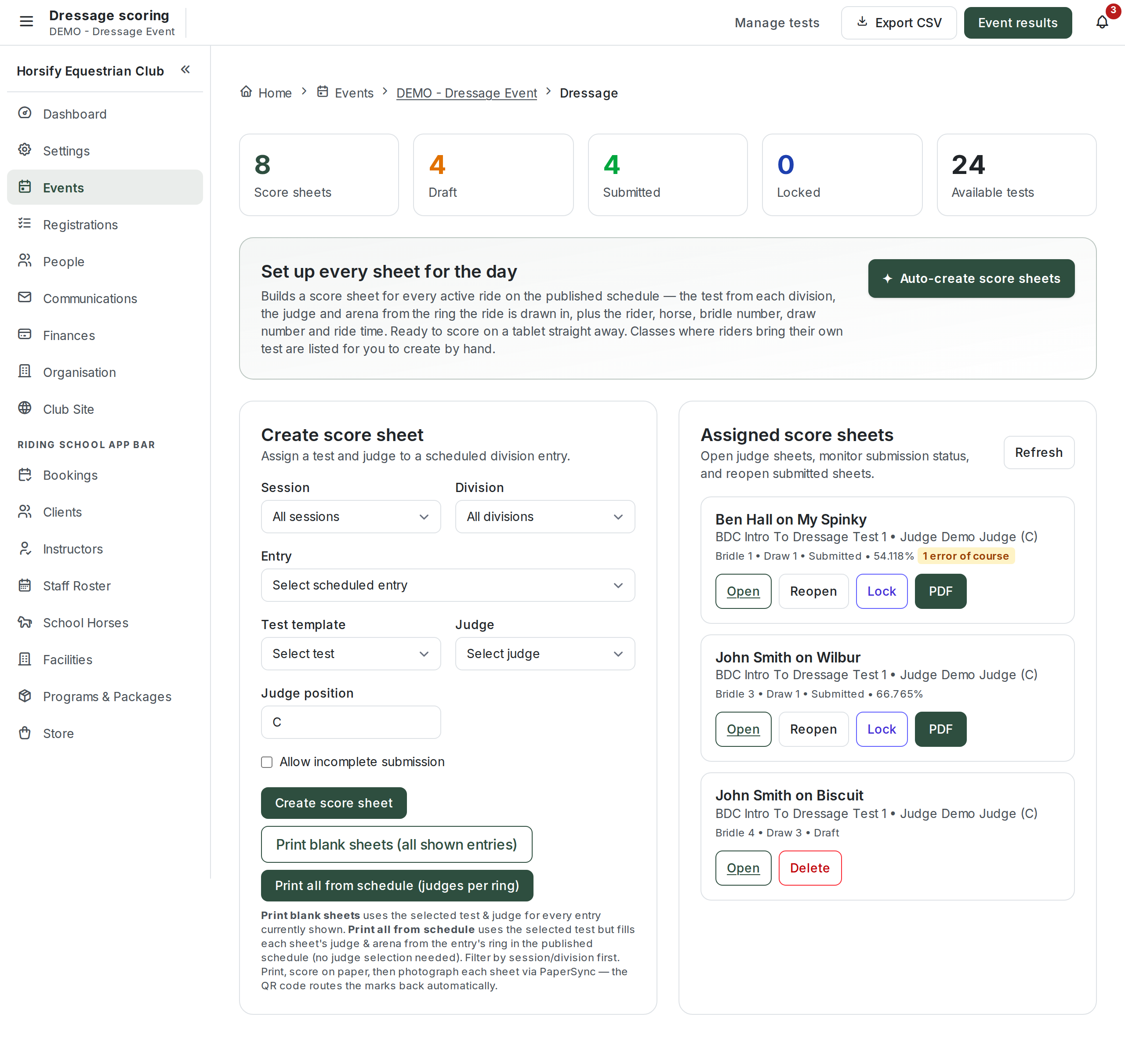
Task: Go to Events in the sidebar
Action: (105, 187)
